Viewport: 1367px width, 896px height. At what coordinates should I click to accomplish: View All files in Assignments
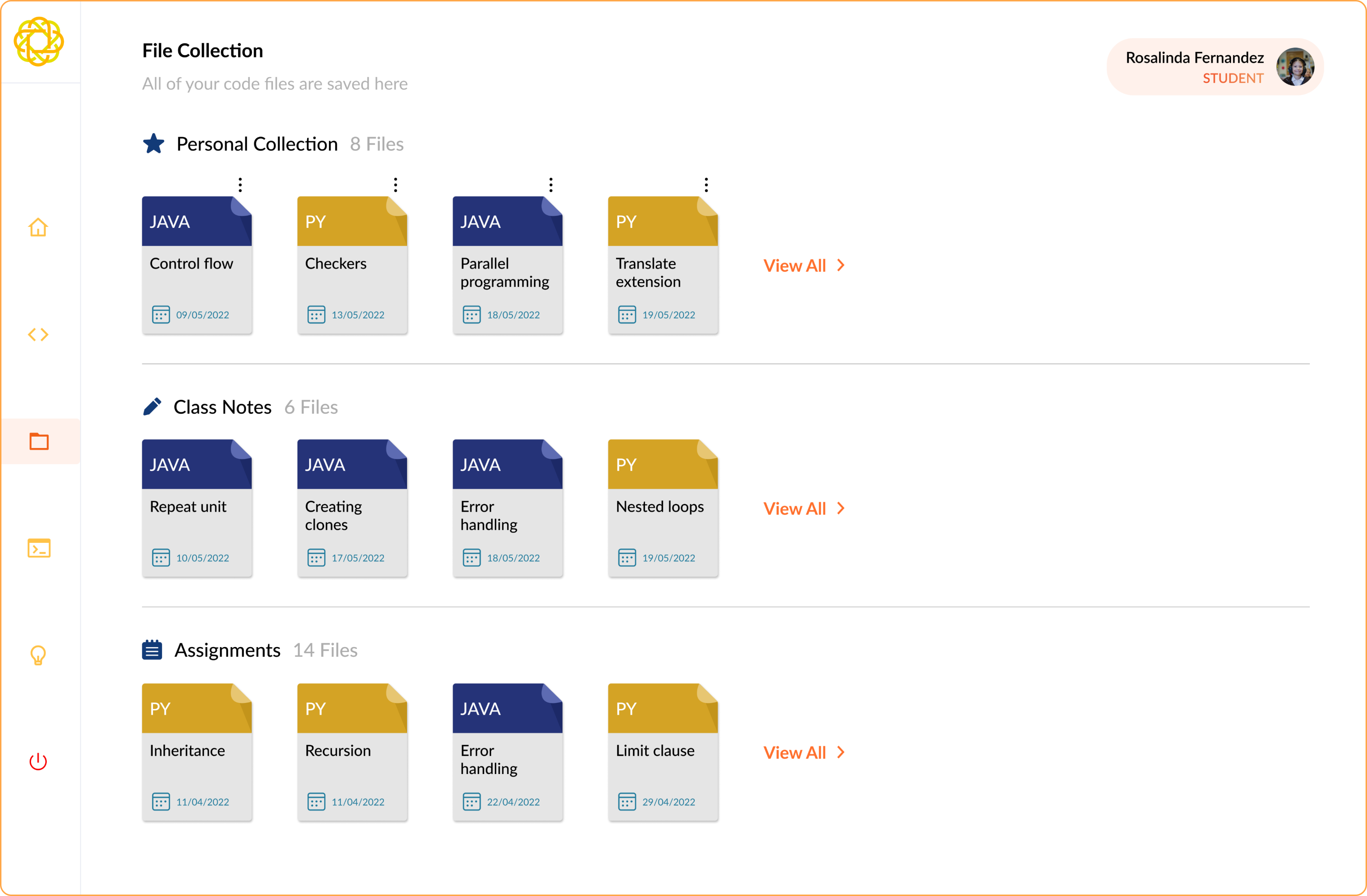tap(795, 752)
